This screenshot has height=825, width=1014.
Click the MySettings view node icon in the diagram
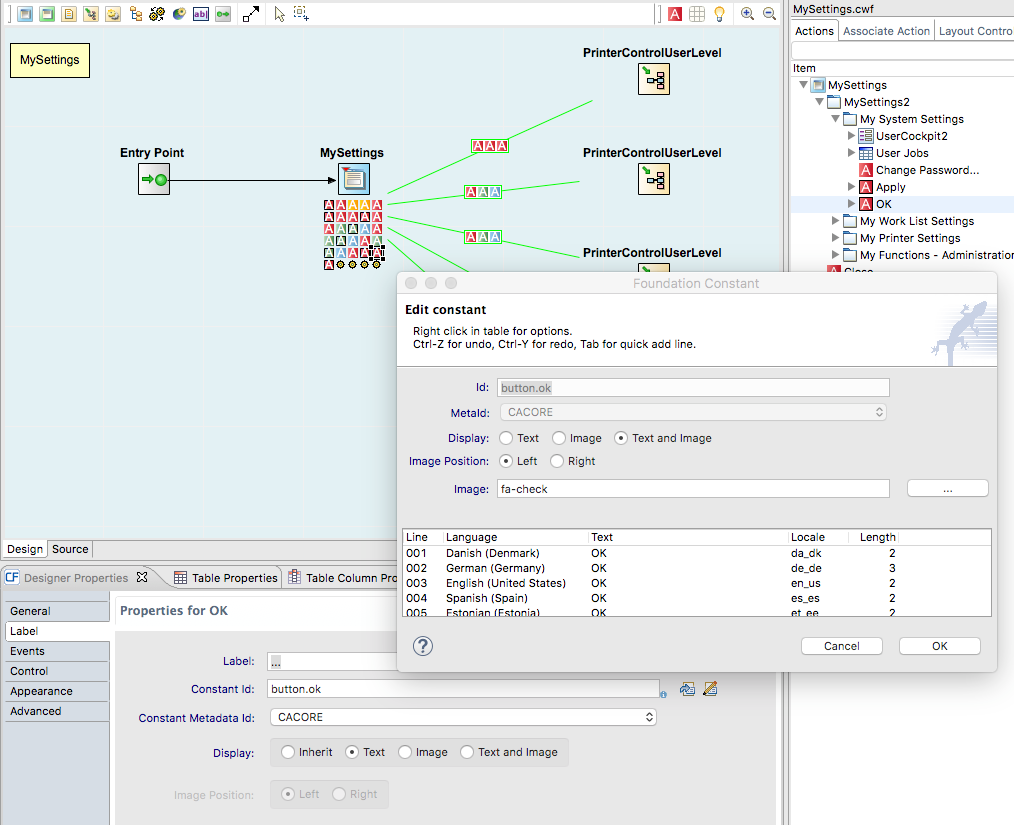coord(354,179)
